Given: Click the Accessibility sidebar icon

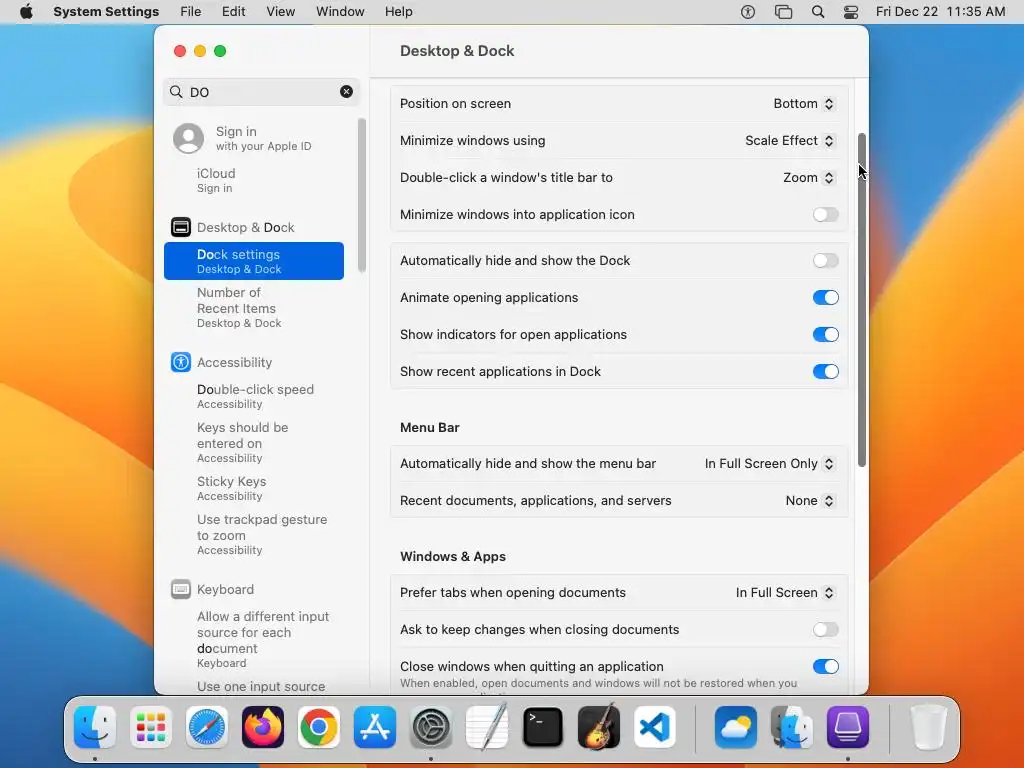Looking at the screenshot, I should (181, 362).
